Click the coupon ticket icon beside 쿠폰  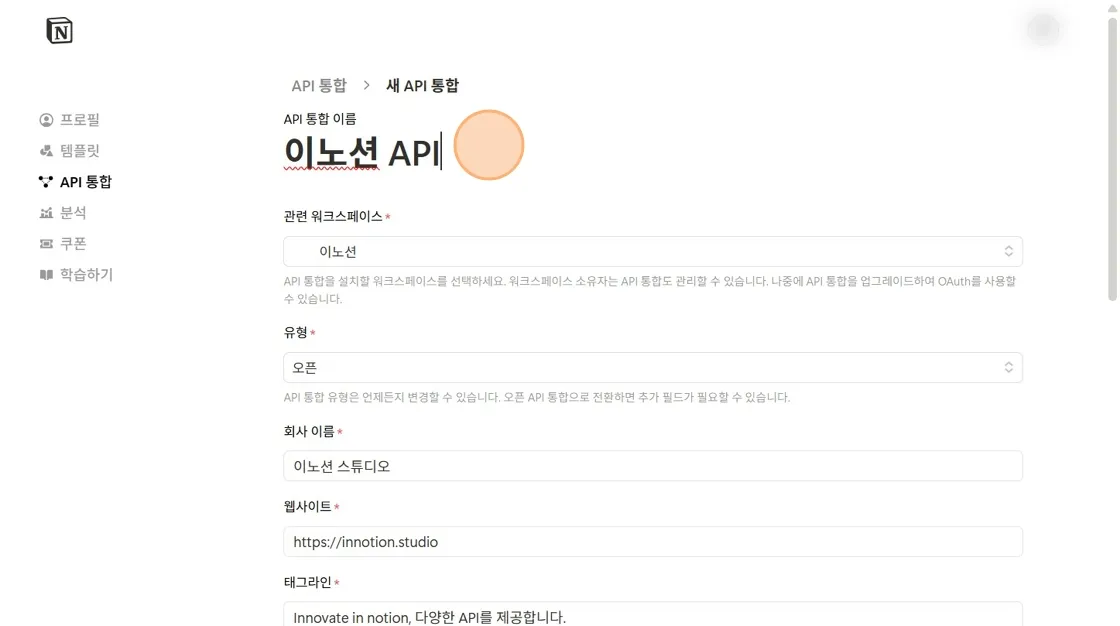tap(46, 244)
